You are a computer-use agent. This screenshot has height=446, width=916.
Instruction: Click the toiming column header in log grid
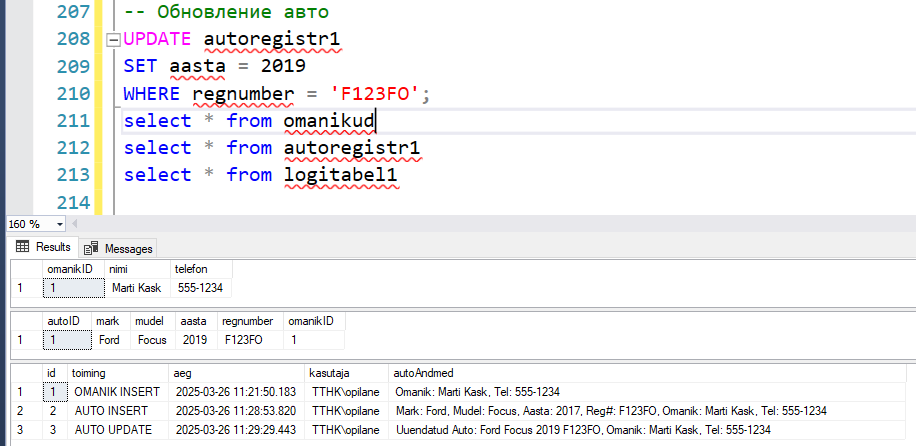point(118,373)
